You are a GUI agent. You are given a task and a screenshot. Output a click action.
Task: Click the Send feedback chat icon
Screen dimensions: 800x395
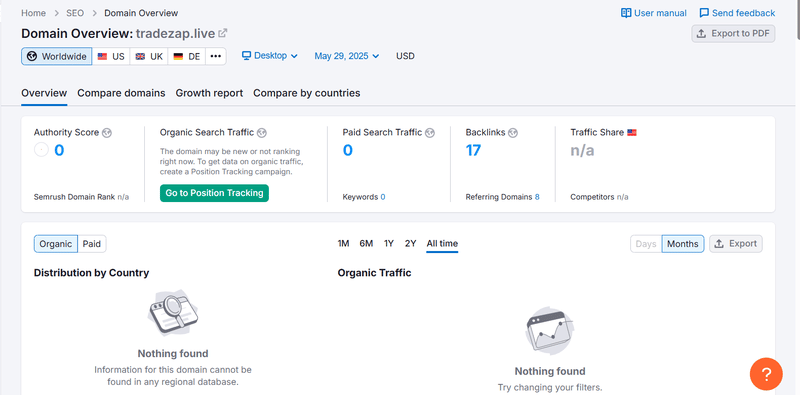[x=704, y=13]
